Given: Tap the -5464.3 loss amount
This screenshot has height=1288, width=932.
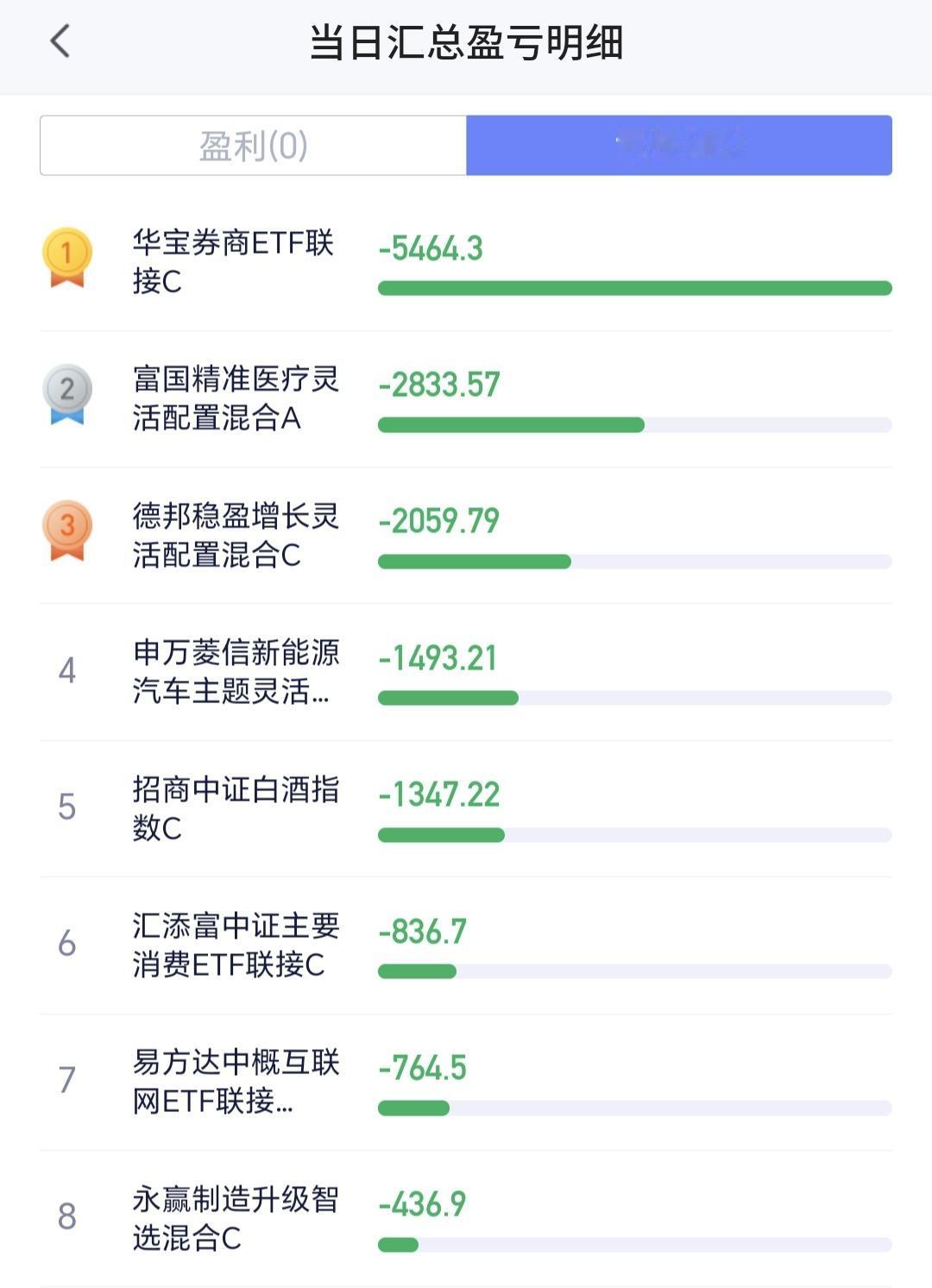Looking at the screenshot, I should 431,248.
